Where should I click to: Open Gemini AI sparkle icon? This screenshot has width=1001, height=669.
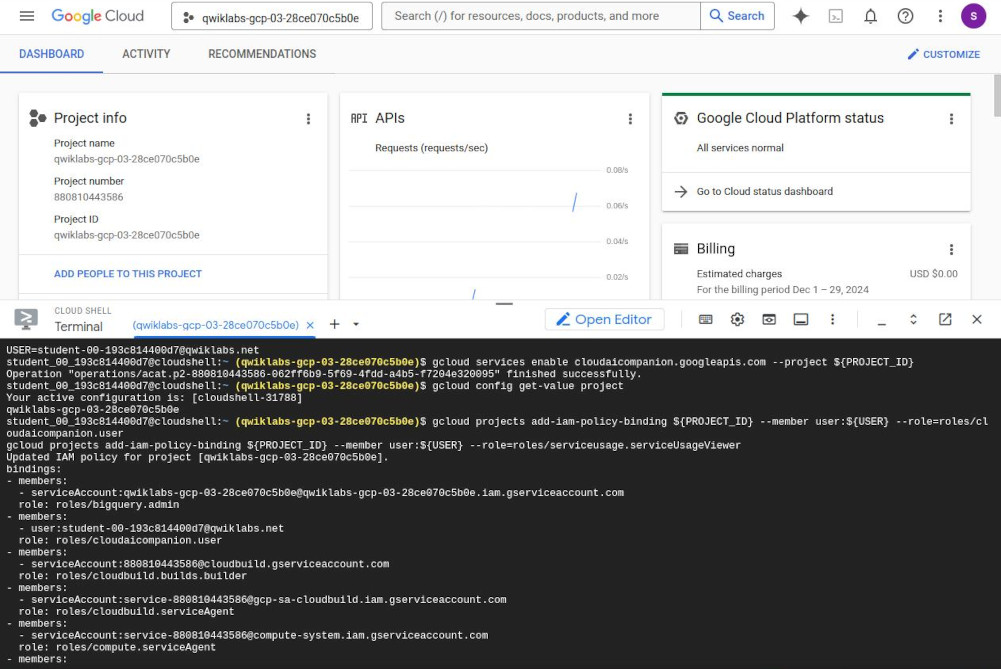(801, 16)
